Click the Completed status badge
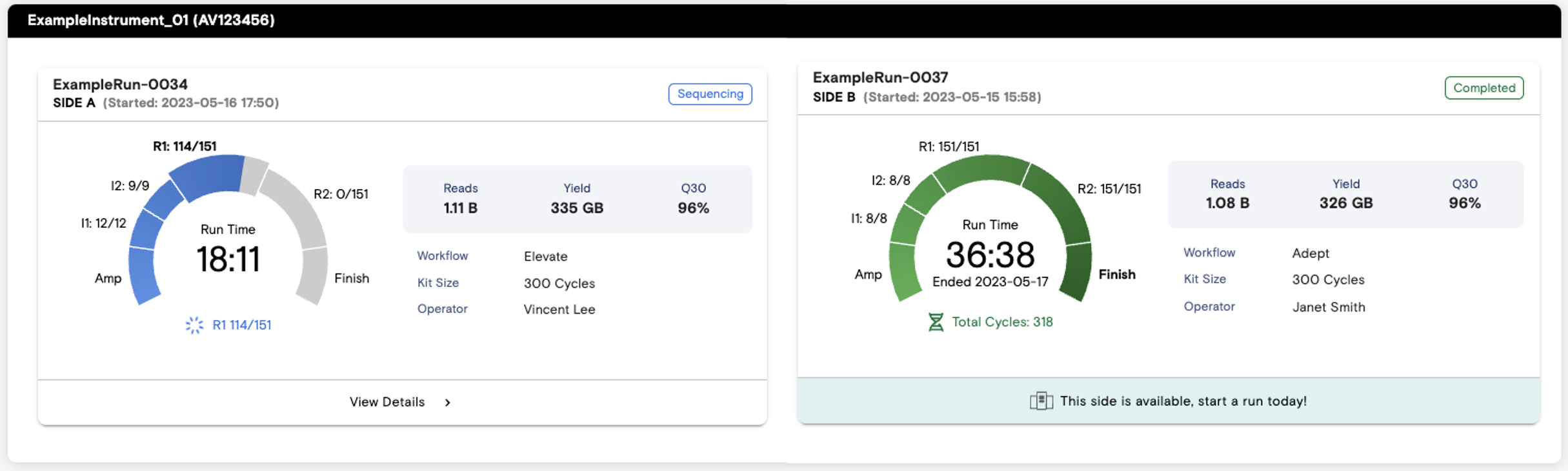The width and height of the screenshot is (1568, 471). 1483,88
